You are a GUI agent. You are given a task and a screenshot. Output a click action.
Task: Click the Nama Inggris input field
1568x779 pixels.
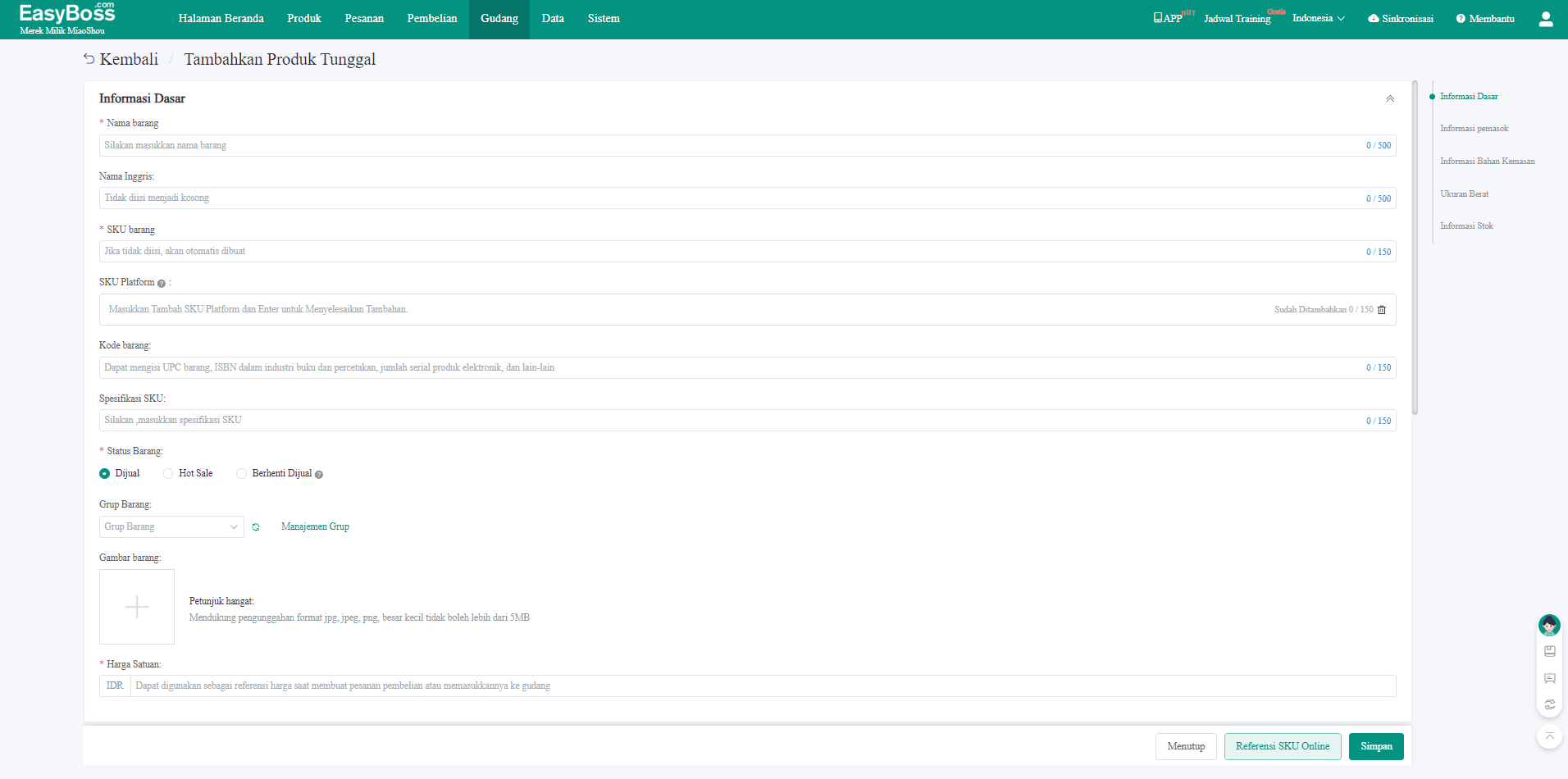pyautogui.click(x=747, y=198)
